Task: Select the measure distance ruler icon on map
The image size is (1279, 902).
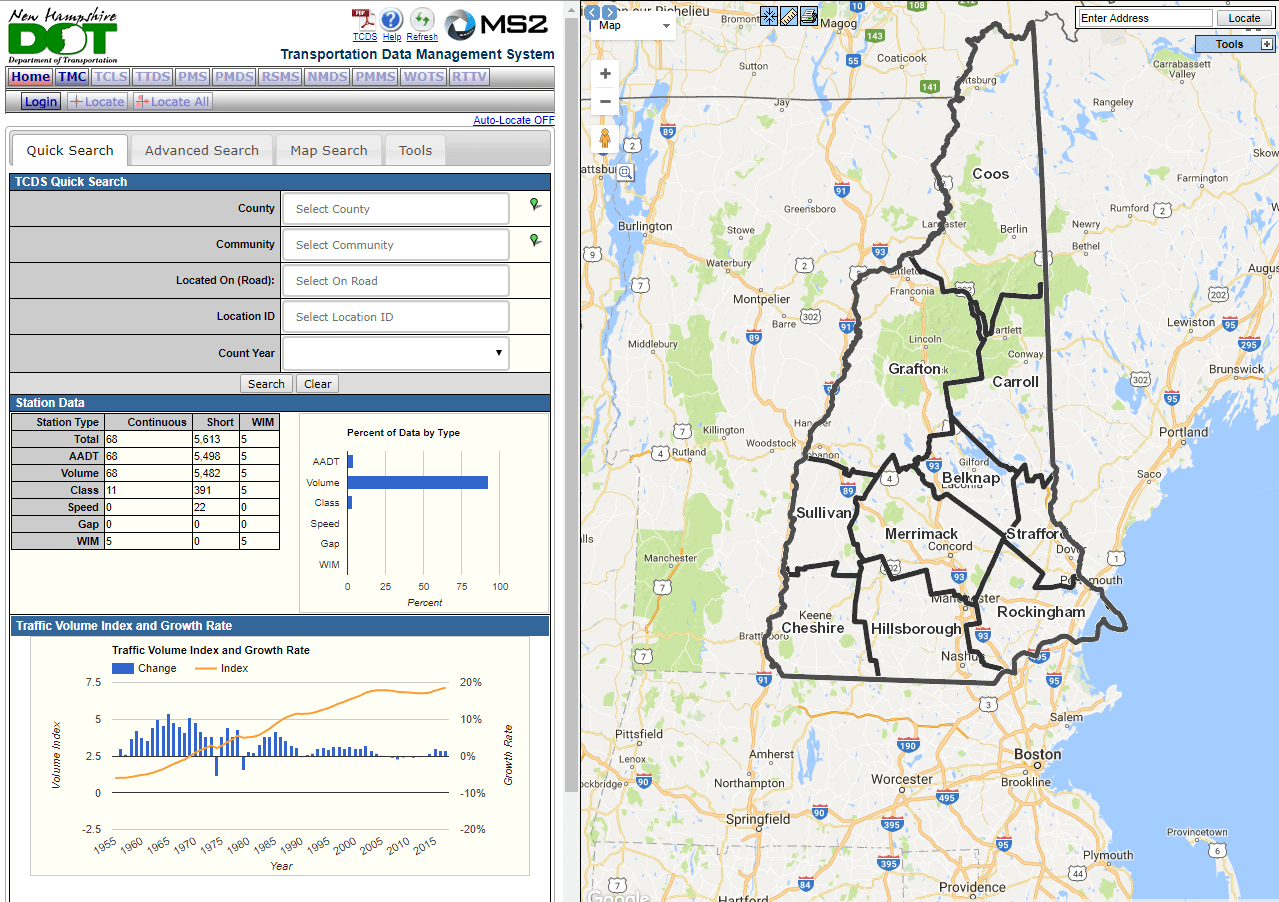Action: tap(788, 16)
